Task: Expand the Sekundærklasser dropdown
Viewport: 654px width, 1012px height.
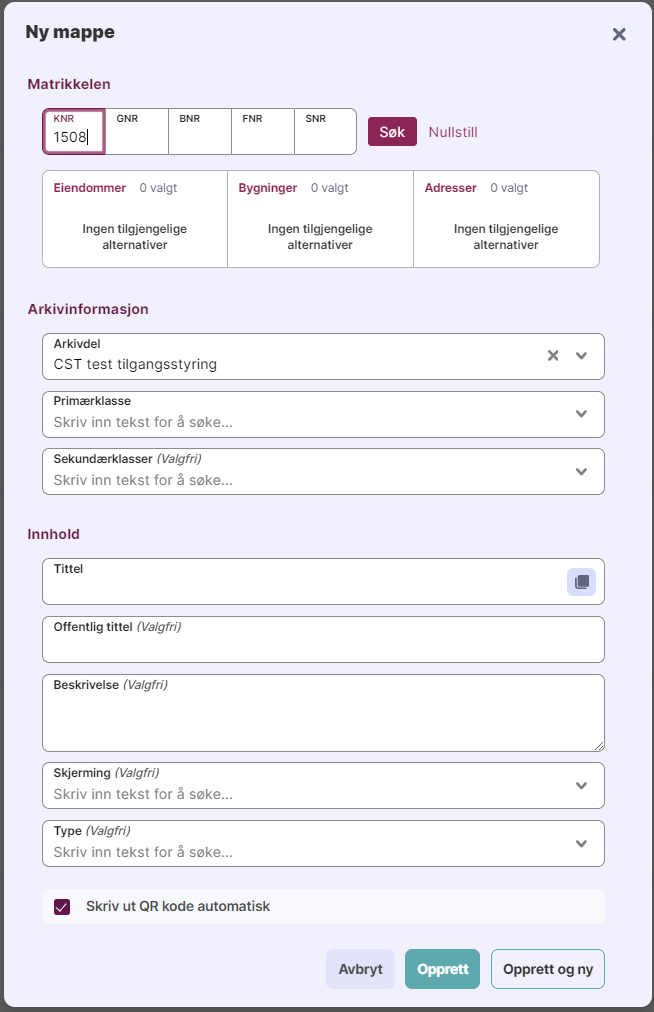Action: click(582, 472)
